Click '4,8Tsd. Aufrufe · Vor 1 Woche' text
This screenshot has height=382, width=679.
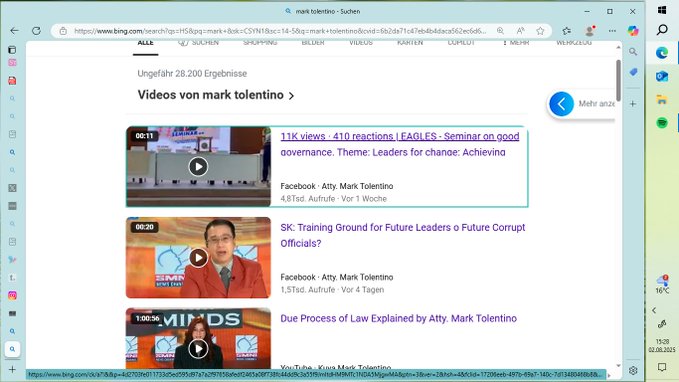[x=333, y=199]
